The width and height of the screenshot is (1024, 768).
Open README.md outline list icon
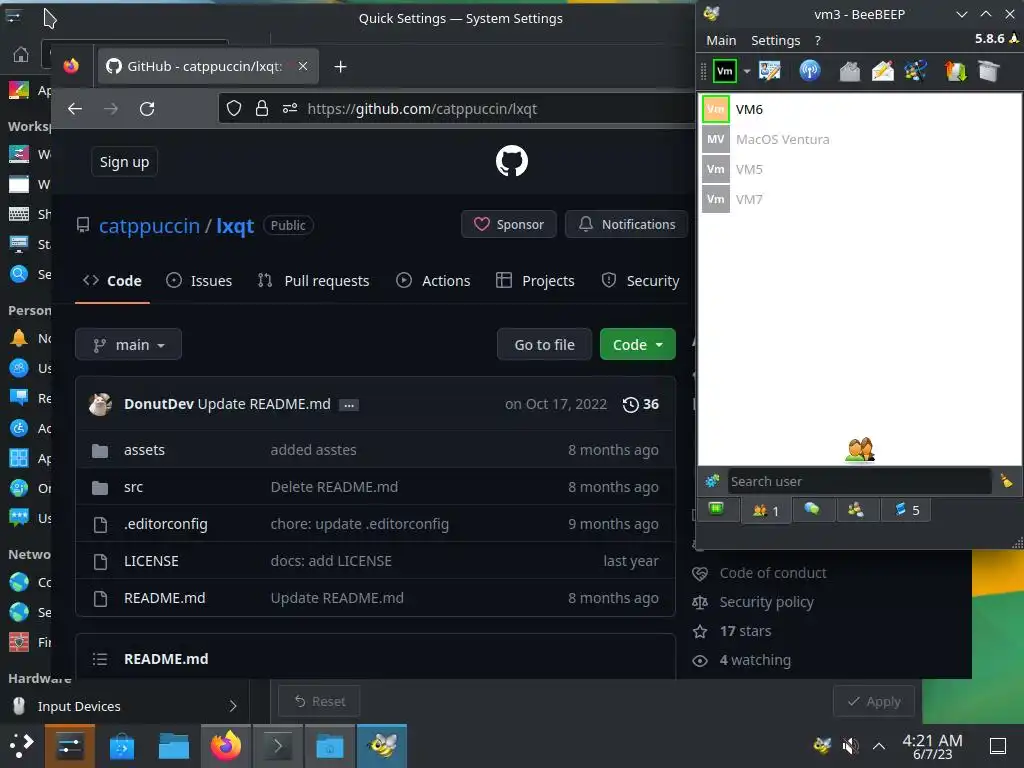100,659
